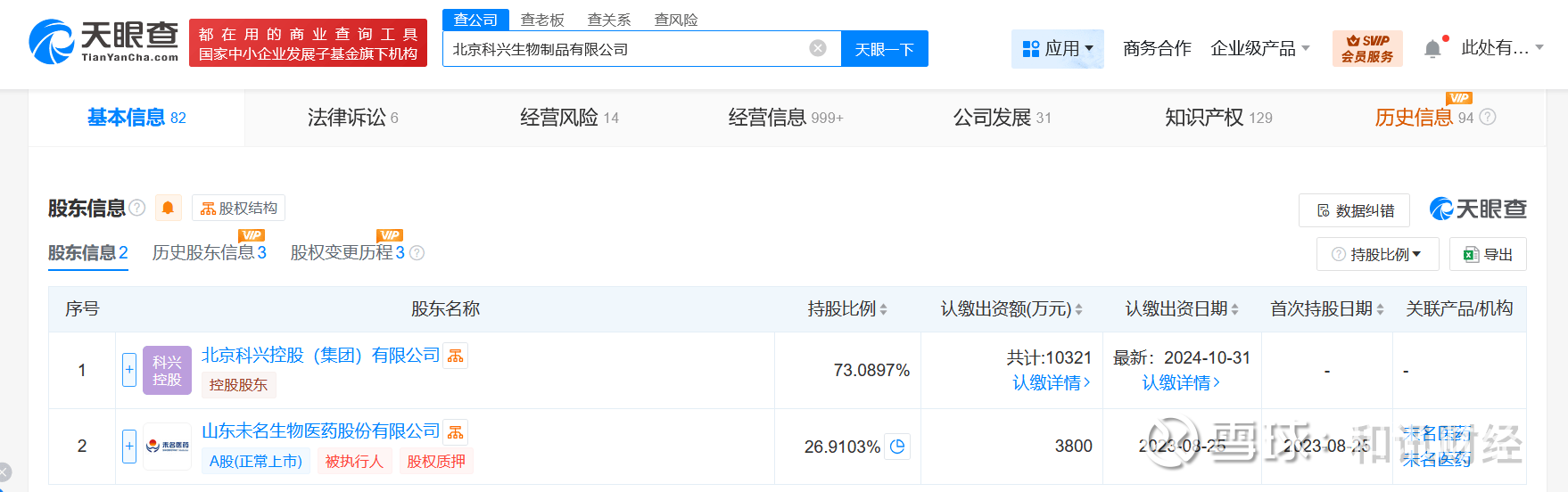Click the SVIP 会员服务 badge
Image resolution: width=1568 pixels, height=492 pixels.
(1367, 48)
